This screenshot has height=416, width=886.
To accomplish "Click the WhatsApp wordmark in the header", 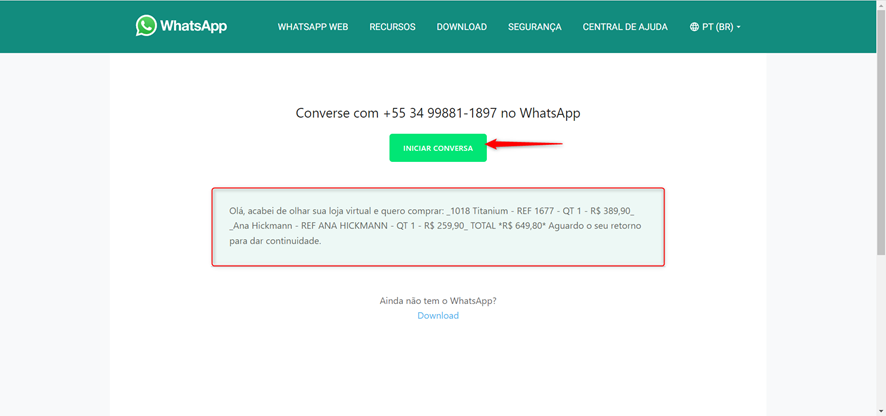I will 194,26.
